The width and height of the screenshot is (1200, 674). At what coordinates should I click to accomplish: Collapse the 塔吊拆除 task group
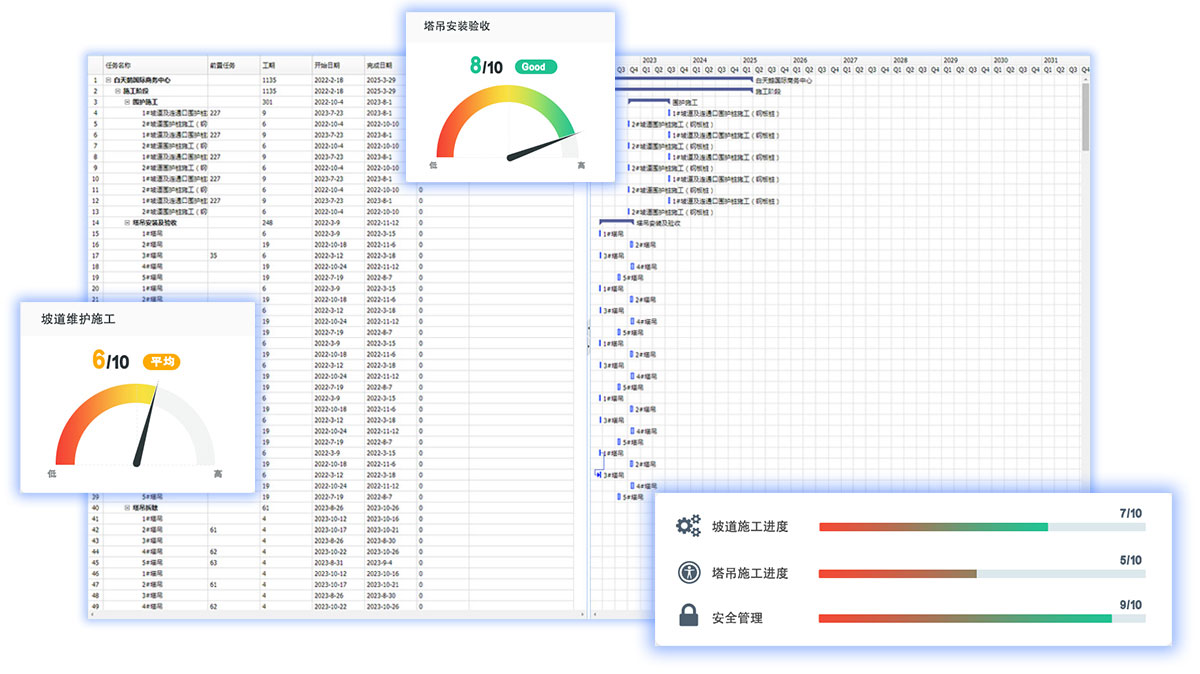126,508
